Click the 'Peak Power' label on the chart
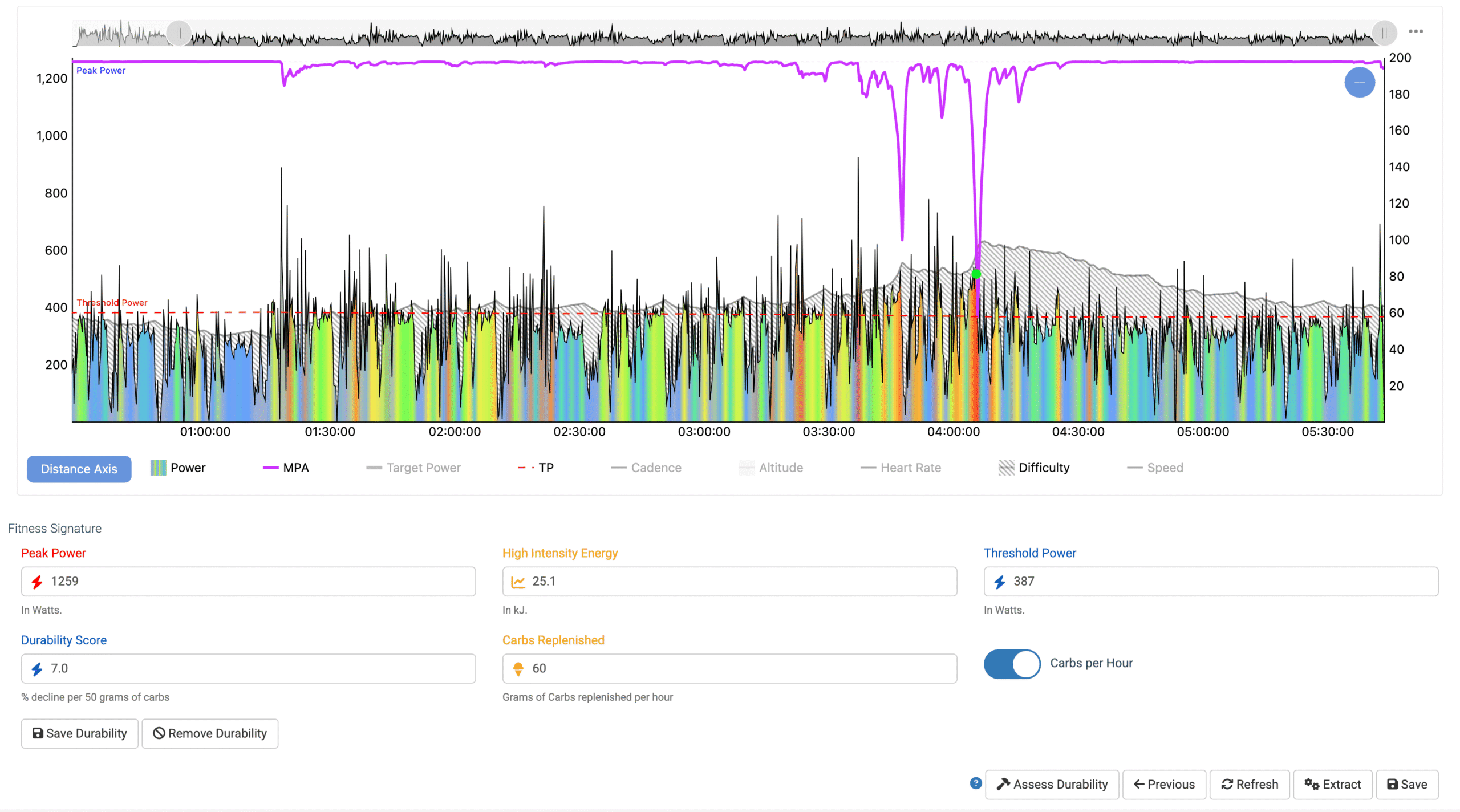Viewport: 1460px width, 812px height. pos(101,71)
